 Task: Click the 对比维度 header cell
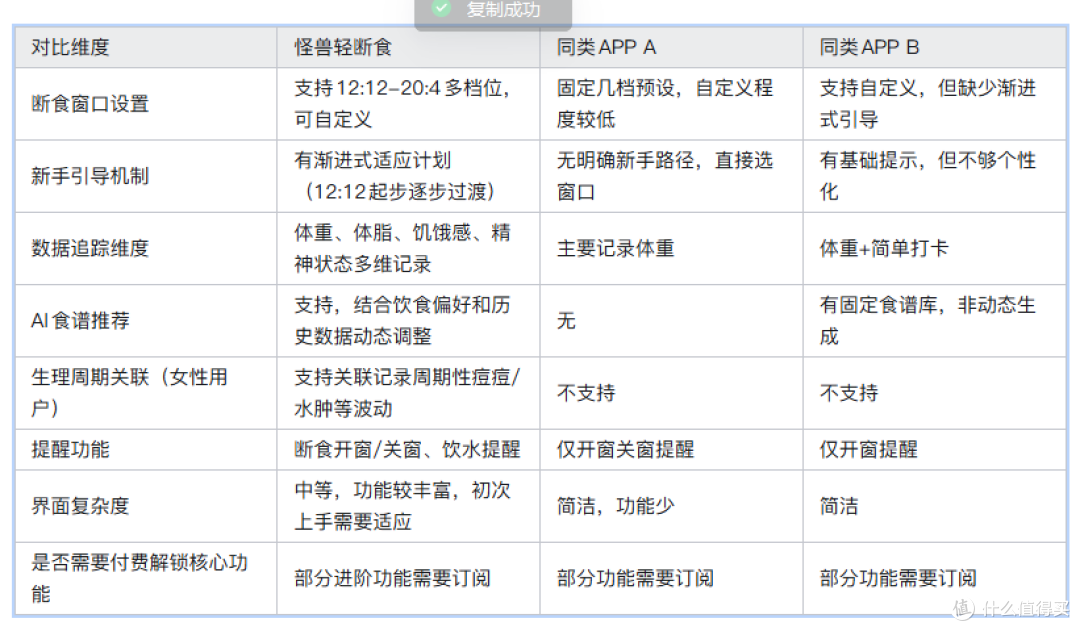point(146,47)
